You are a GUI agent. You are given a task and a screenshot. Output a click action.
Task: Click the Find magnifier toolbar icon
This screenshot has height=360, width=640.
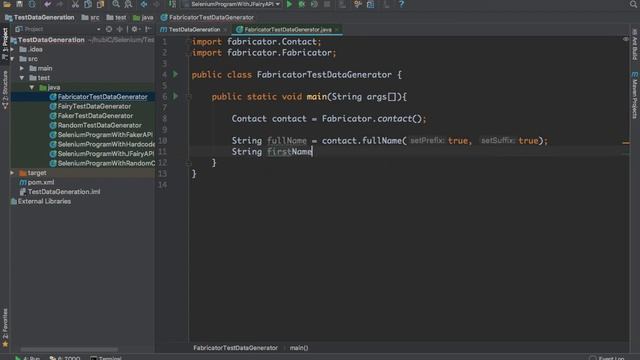(x=116, y=4)
